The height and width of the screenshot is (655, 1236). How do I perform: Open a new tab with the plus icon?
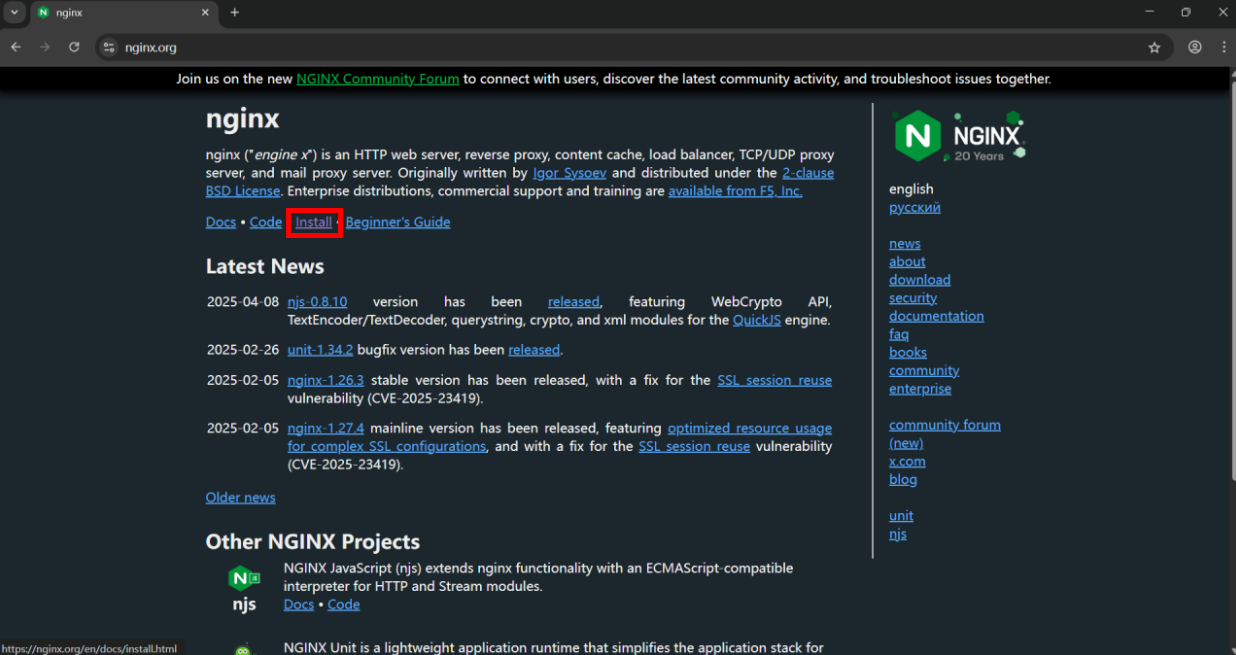(x=235, y=13)
